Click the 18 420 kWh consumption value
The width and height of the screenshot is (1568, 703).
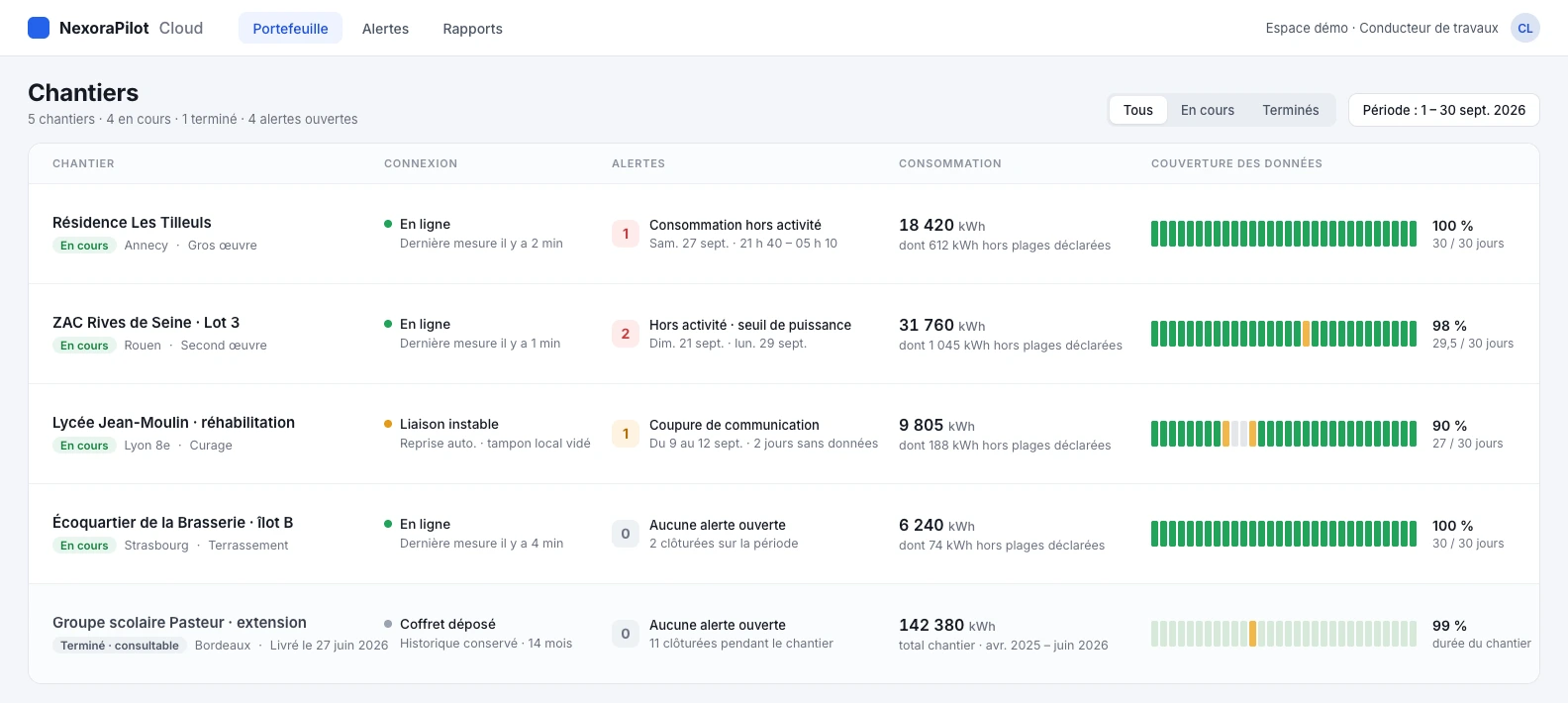coord(941,225)
